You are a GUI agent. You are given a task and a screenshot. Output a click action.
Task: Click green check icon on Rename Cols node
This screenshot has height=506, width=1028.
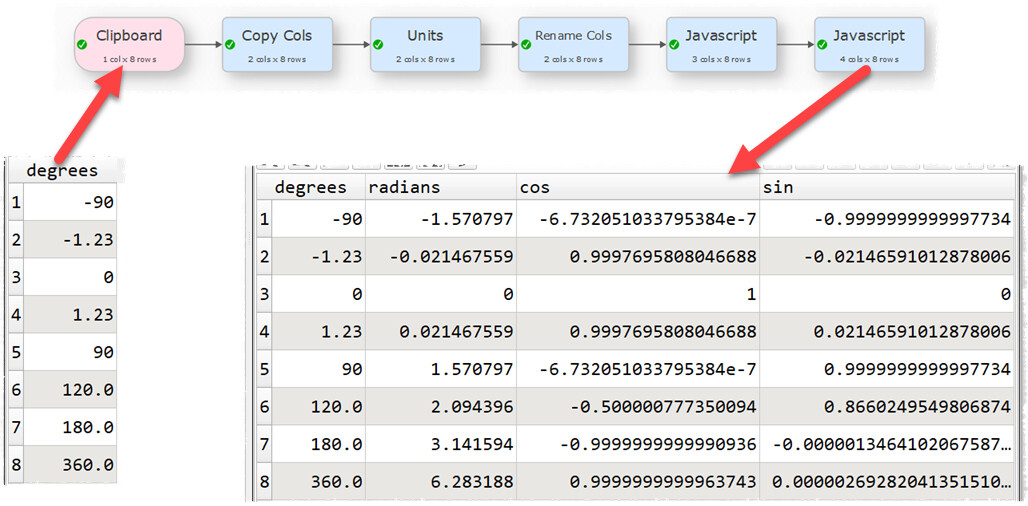click(526, 45)
